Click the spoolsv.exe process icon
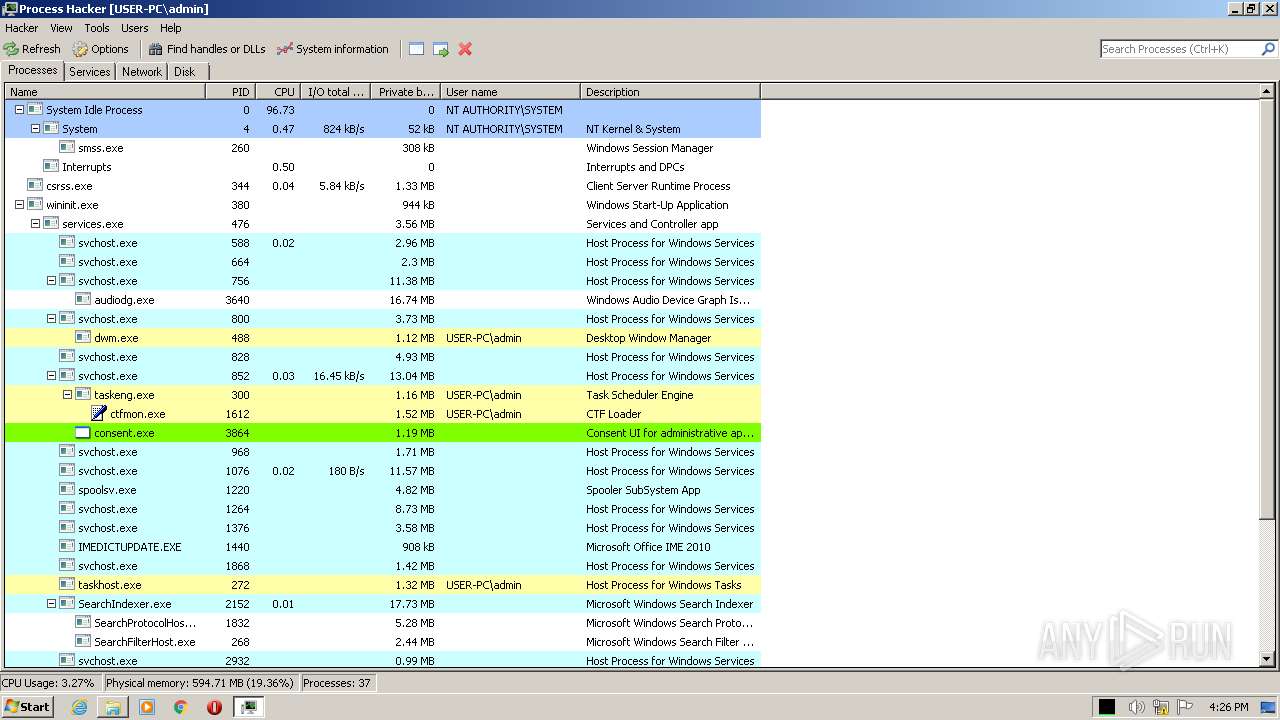The width and height of the screenshot is (1280, 720). coord(67,490)
